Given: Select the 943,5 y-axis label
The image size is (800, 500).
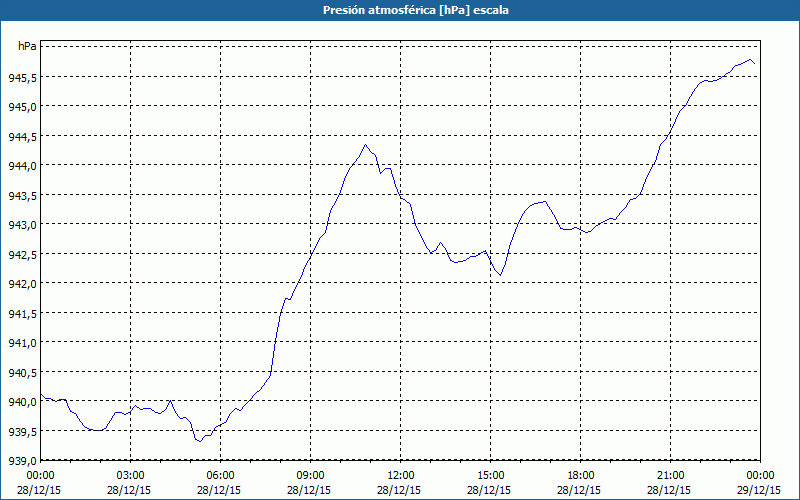Looking at the screenshot, I should click(20, 195).
